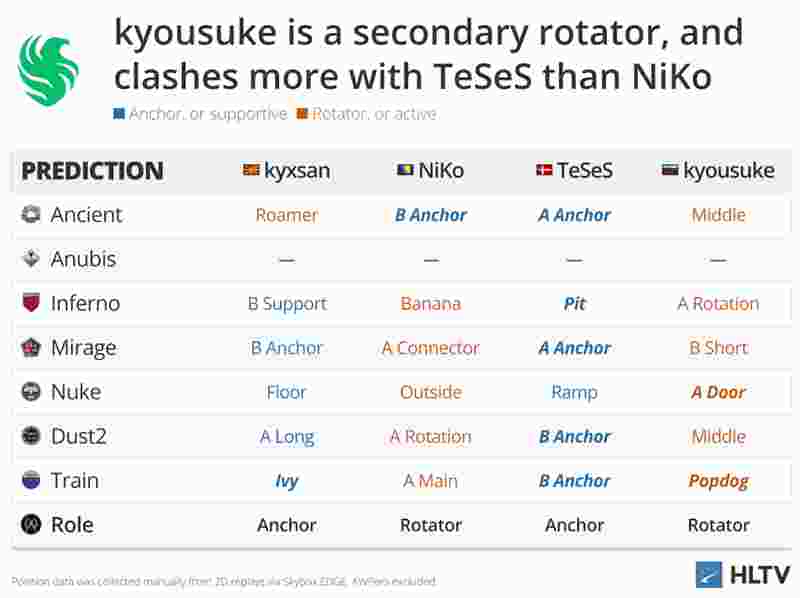Click kyousuke's Popdog position on Train
The height and width of the screenshot is (598, 800).
pos(718,481)
